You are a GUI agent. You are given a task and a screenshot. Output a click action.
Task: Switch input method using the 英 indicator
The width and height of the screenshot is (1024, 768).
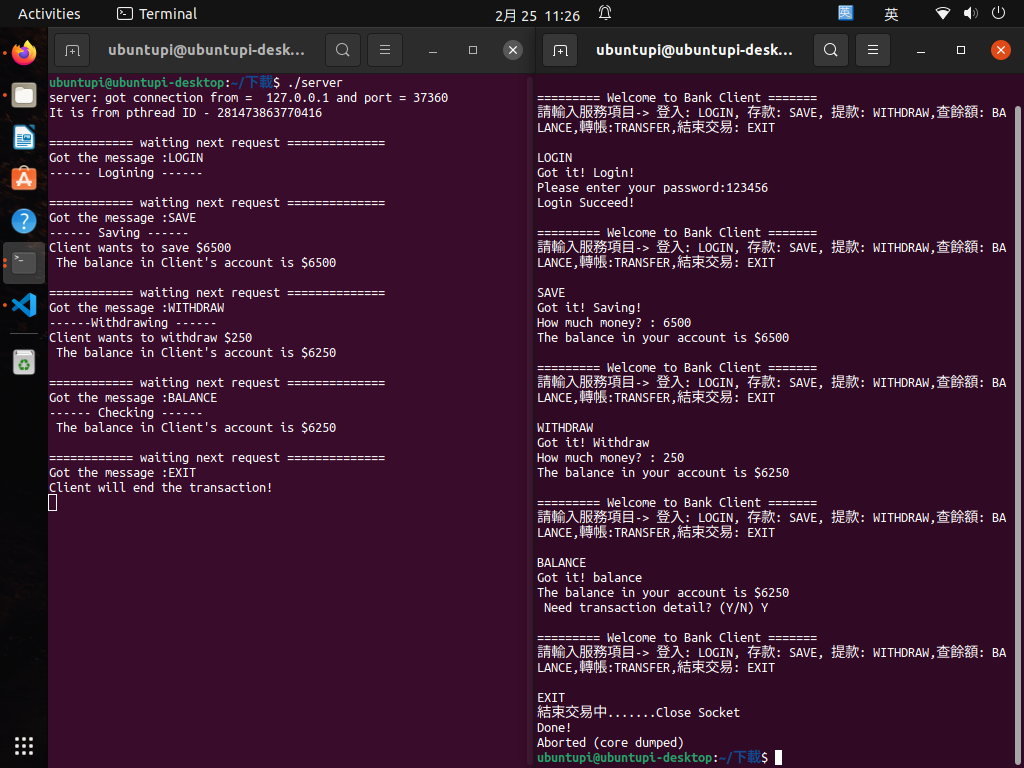[890, 13]
